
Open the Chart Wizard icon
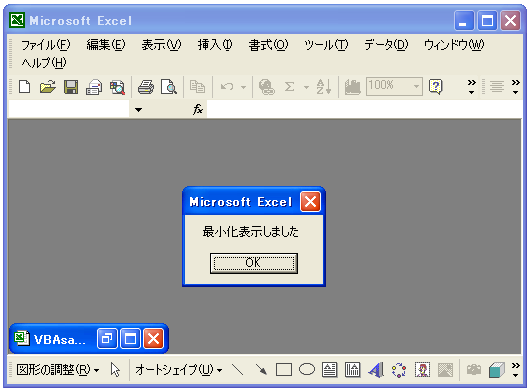click(353, 87)
